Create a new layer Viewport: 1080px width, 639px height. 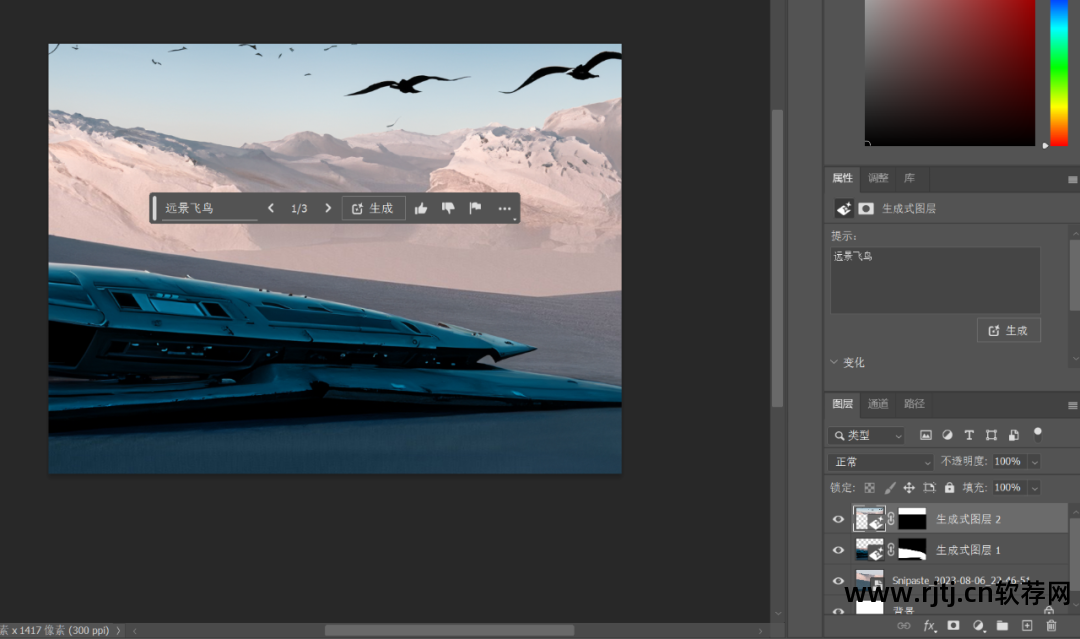(x=1027, y=626)
